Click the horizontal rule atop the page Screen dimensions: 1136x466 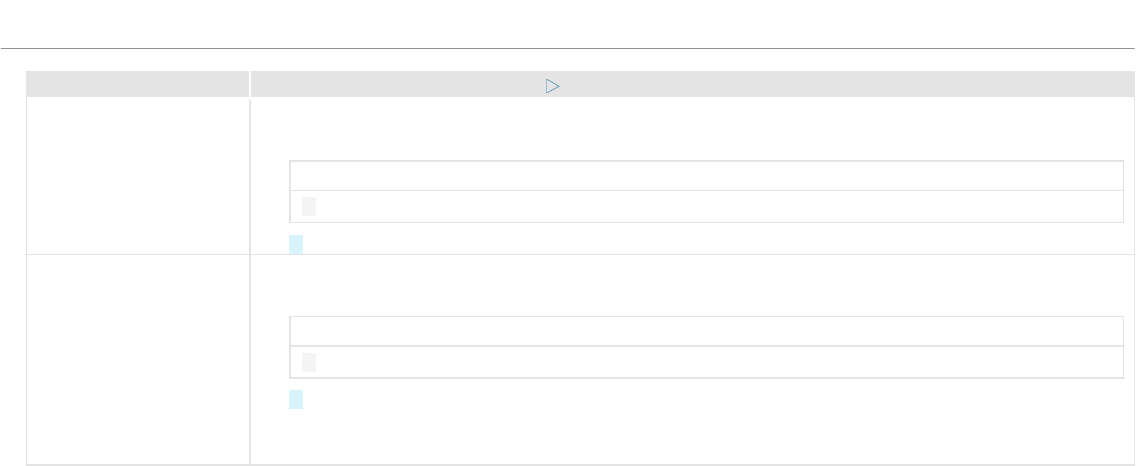coord(568,49)
